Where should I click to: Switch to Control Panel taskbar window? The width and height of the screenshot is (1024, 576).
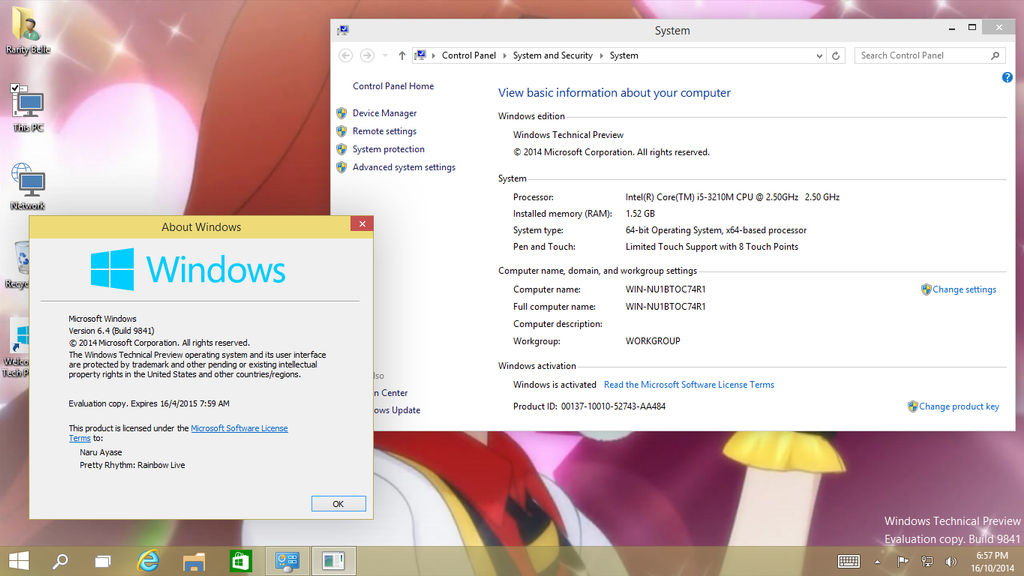pos(287,561)
